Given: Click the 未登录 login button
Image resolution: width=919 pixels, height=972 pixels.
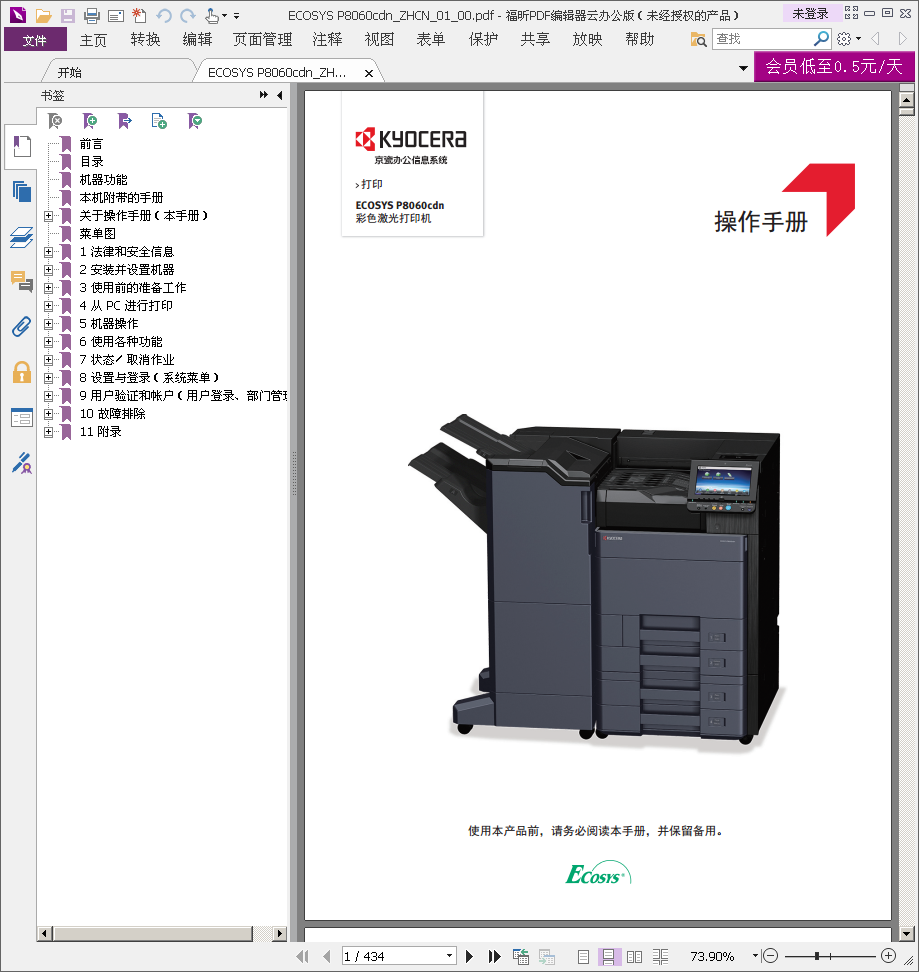Looking at the screenshot, I should click(810, 13).
